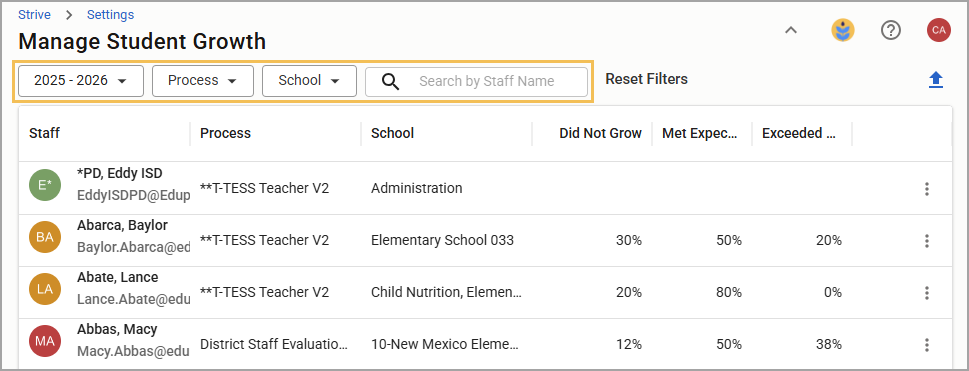This screenshot has width=969, height=371.
Task: Go to Settings breadcrumb link
Action: (x=111, y=15)
